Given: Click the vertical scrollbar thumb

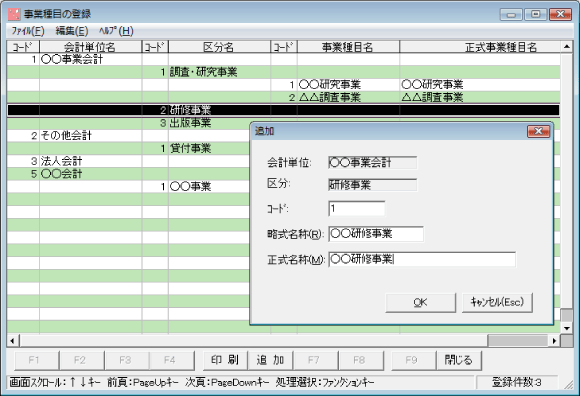Looking at the screenshot, I should click(567, 315).
